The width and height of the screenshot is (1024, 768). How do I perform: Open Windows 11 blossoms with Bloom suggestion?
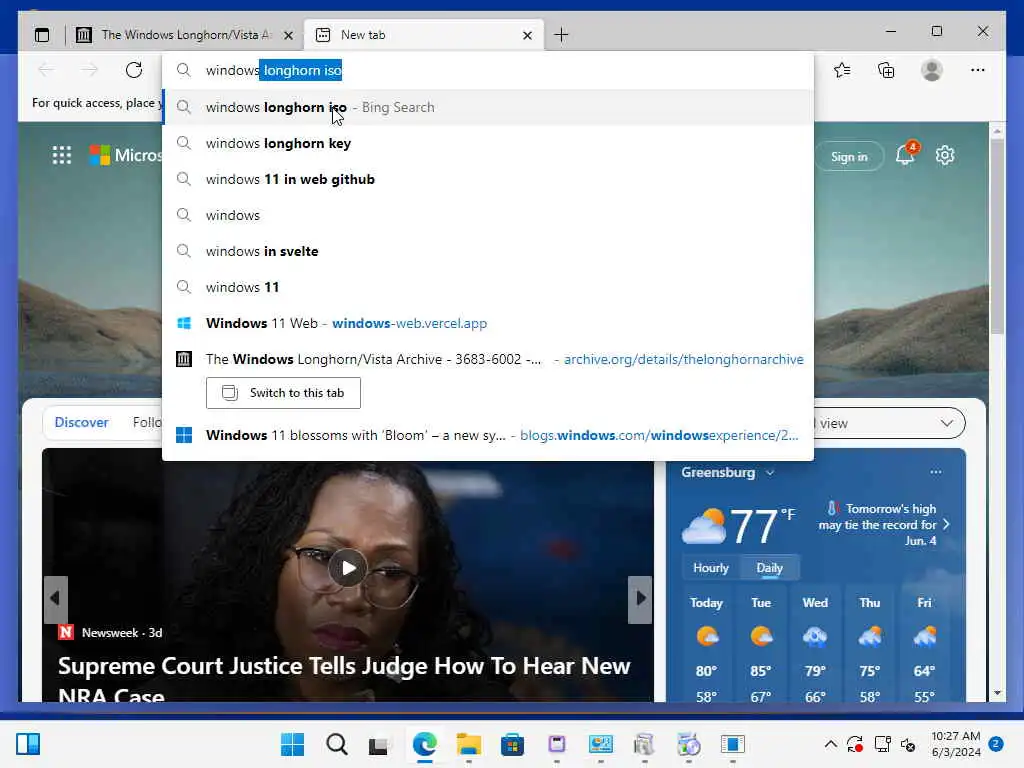pyautogui.click(x=488, y=435)
